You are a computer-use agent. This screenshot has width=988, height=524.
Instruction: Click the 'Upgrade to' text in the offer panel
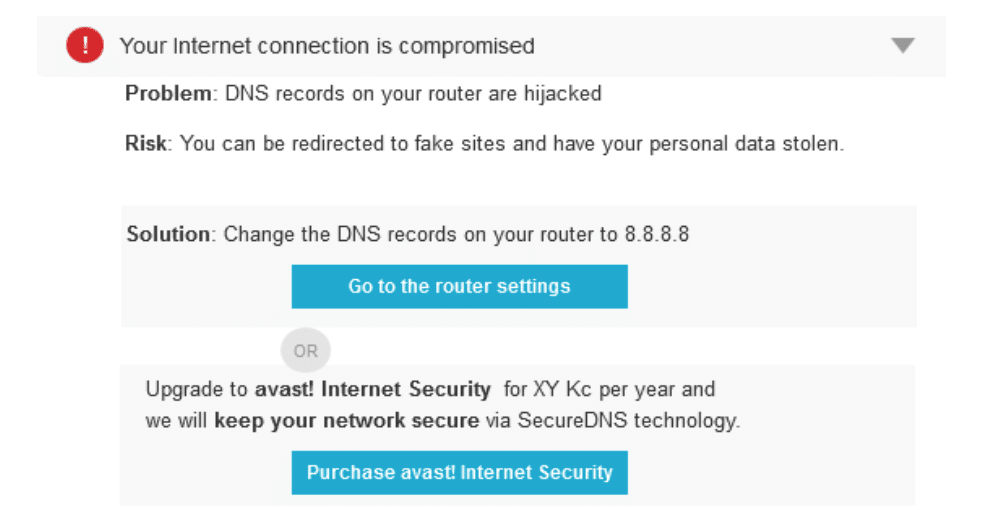tap(197, 389)
